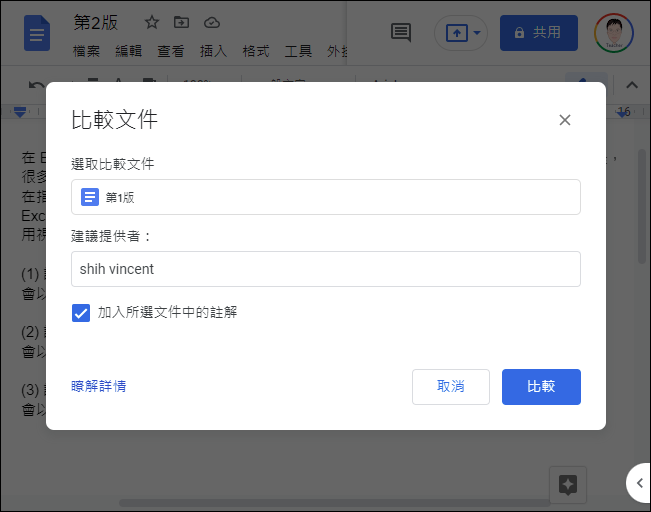The height and width of the screenshot is (512, 651).
Task: Uncheck 加入所選文件中的註解 checkbox
Action: coord(81,313)
